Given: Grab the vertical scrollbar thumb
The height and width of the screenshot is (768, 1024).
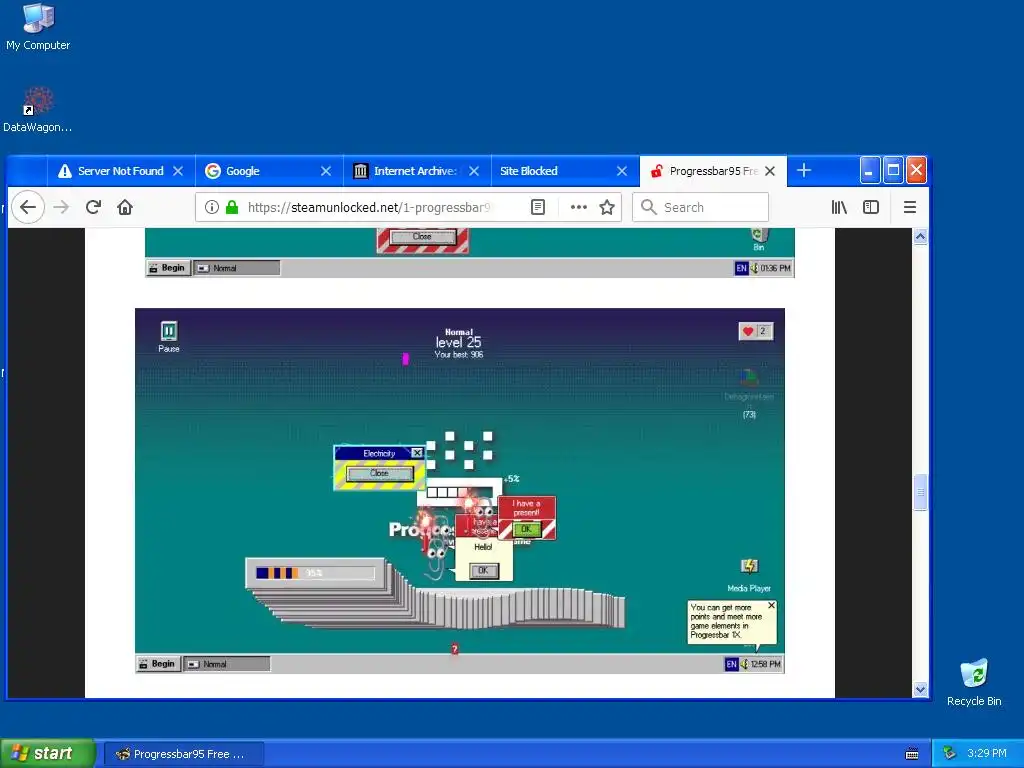Looking at the screenshot, I should [920, 492].
